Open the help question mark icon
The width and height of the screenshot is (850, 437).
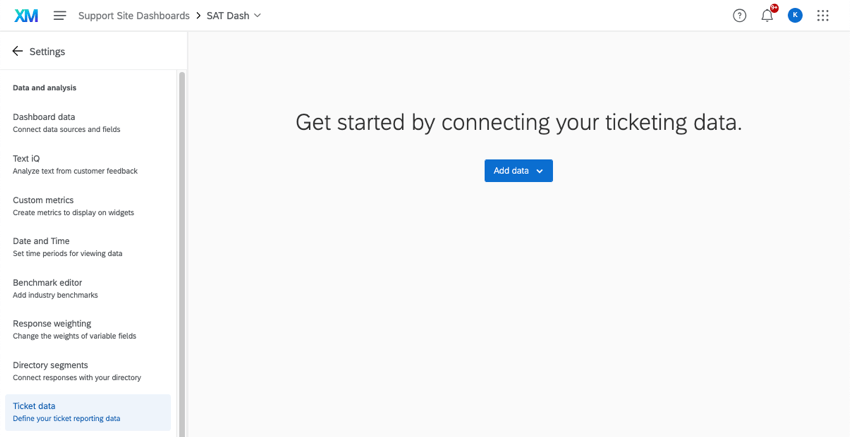[x=739, y=16]
